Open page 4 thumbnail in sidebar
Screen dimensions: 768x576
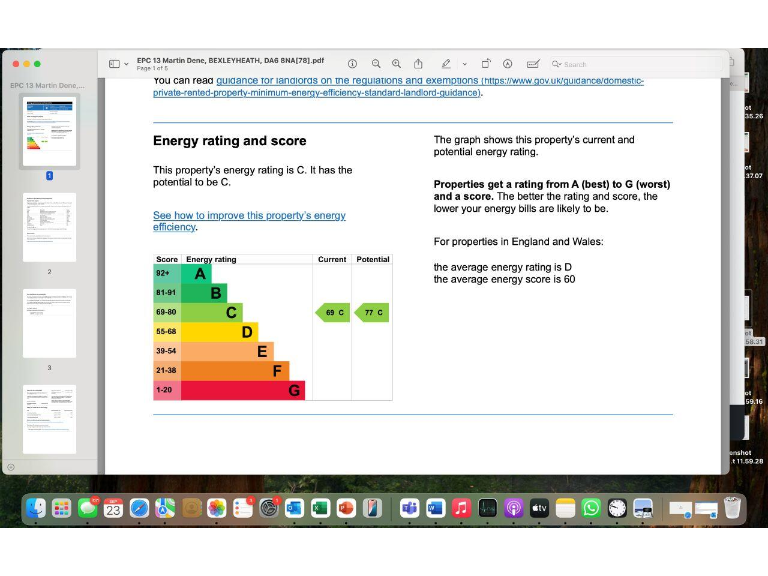click(49, 418)
